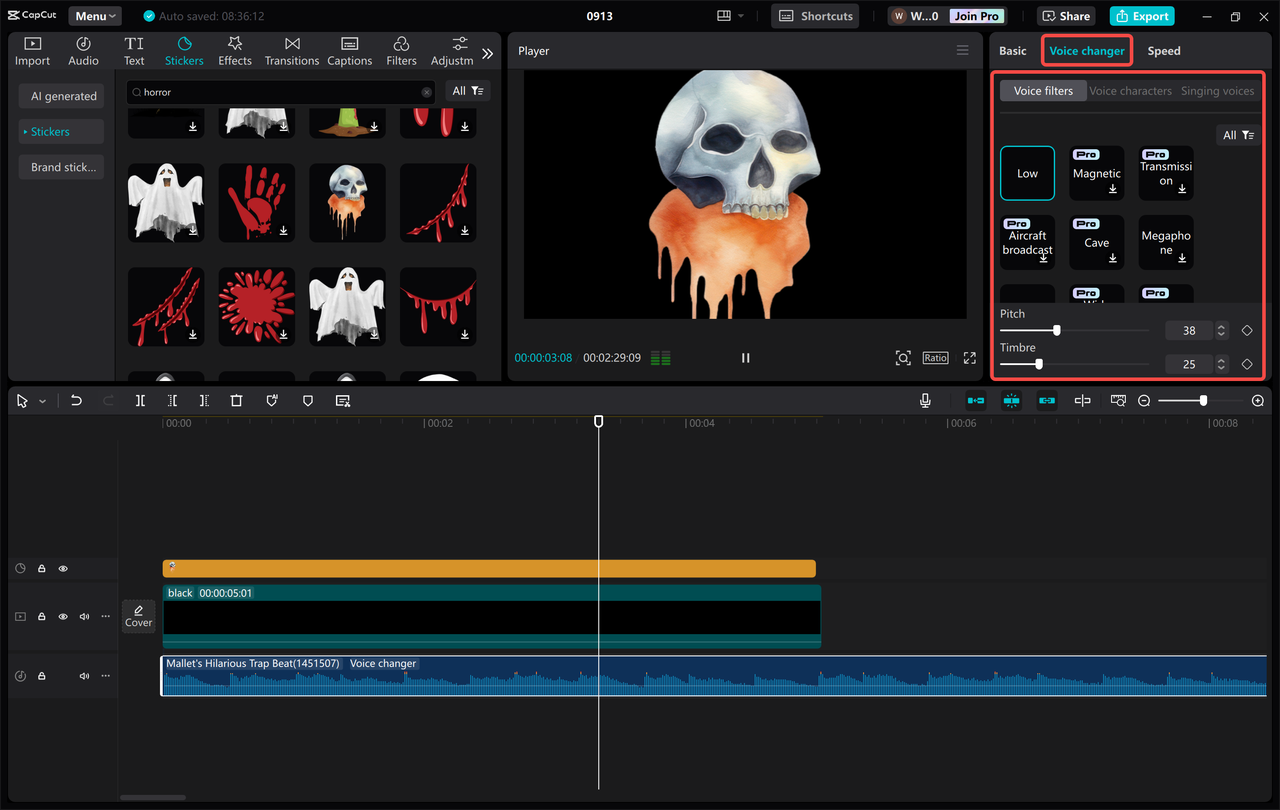Screen dimensions: 1280x810
Task: Zoom in on the timeline with the magnifier icon
Action: point(1258,400)
